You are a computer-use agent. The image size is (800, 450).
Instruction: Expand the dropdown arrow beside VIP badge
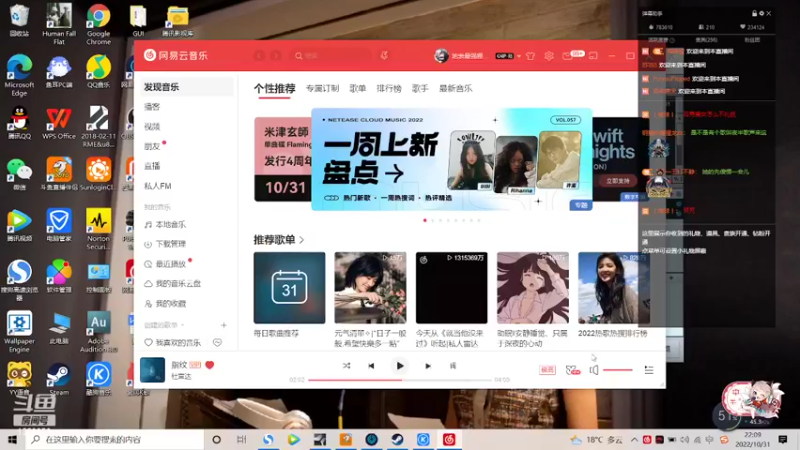[x=519, y=56]
